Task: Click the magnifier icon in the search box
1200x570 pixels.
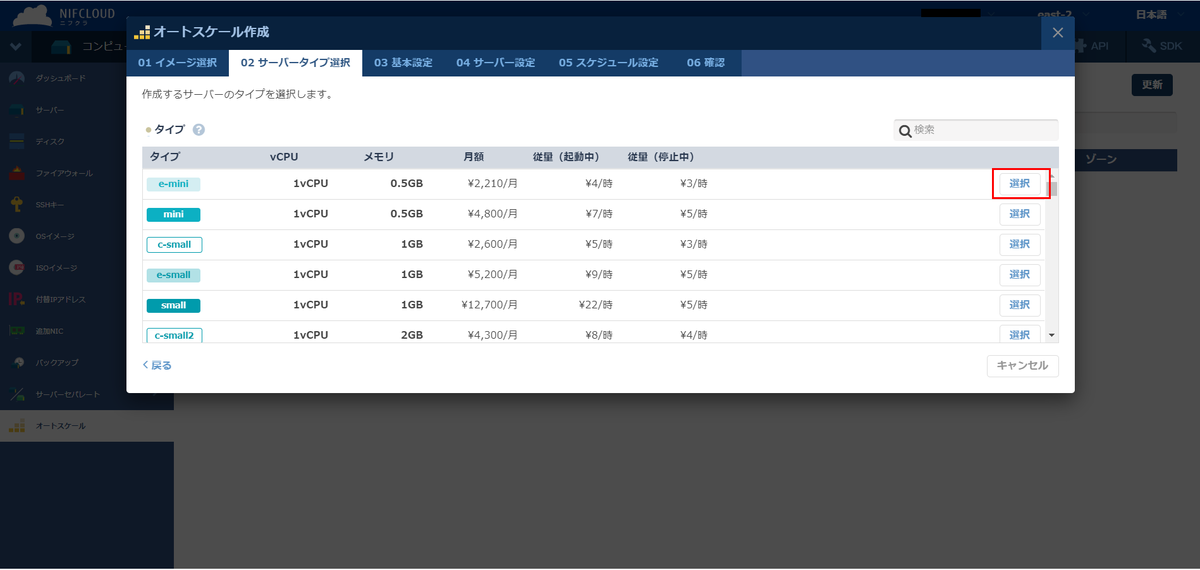Action: pos(905,131)
